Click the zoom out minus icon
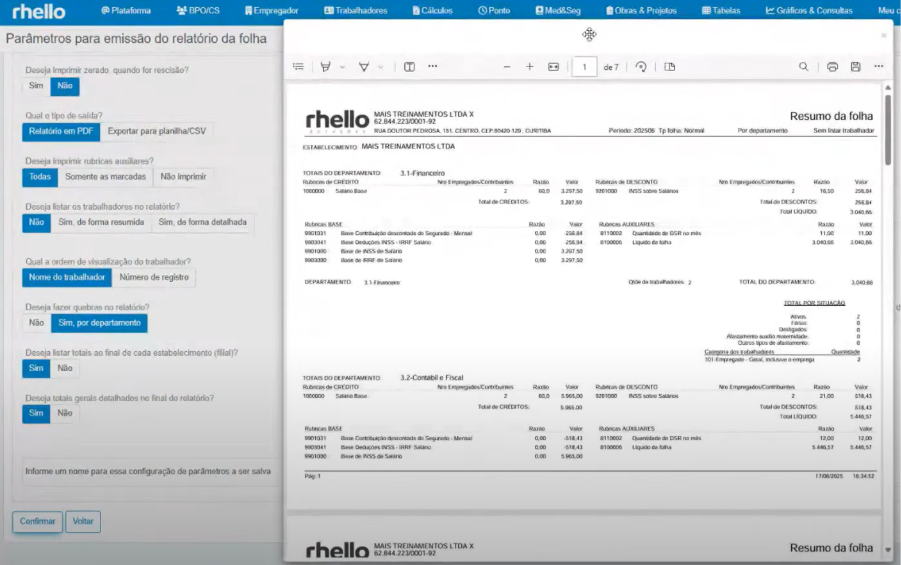901x565 pixels. [x=507, y=67]
